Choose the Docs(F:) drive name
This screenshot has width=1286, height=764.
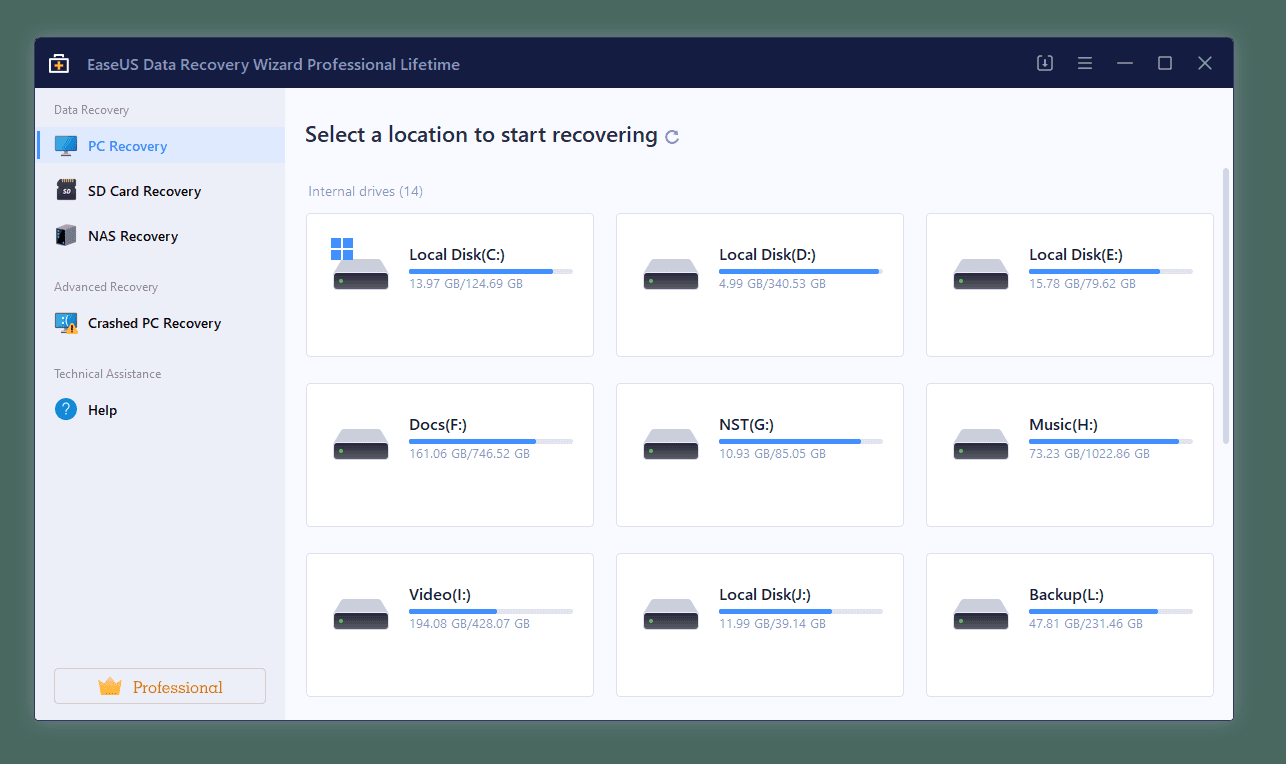coord(438,425)
